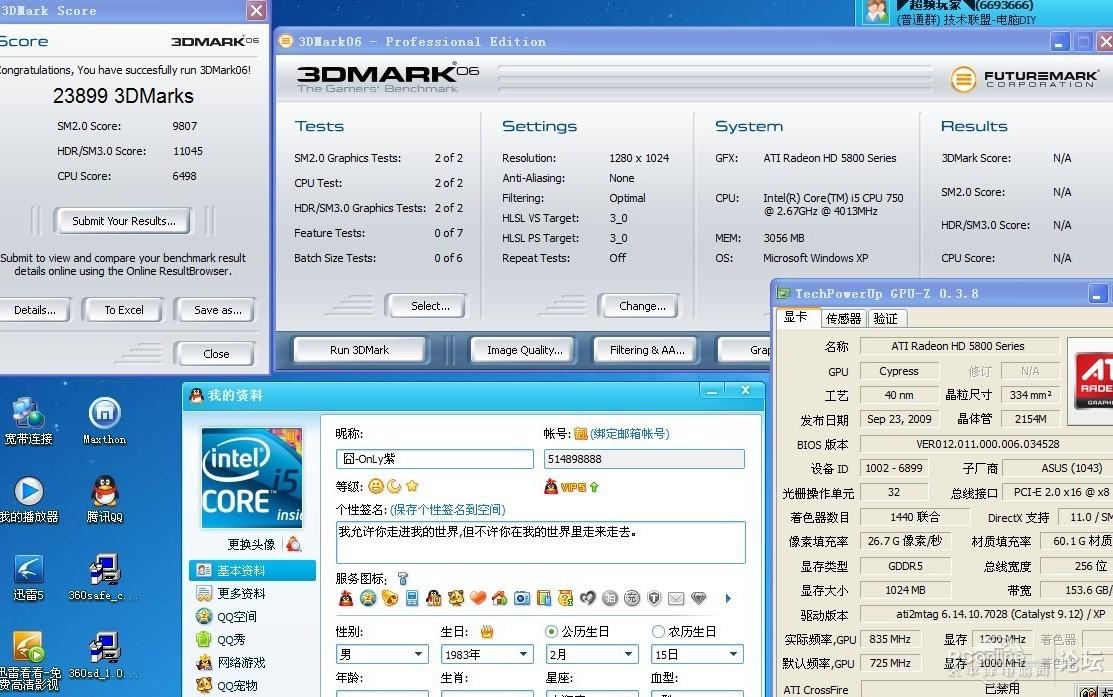Click the To Excel button
1113x697 pixels.
pyautogui.click(x=124, y=310)
